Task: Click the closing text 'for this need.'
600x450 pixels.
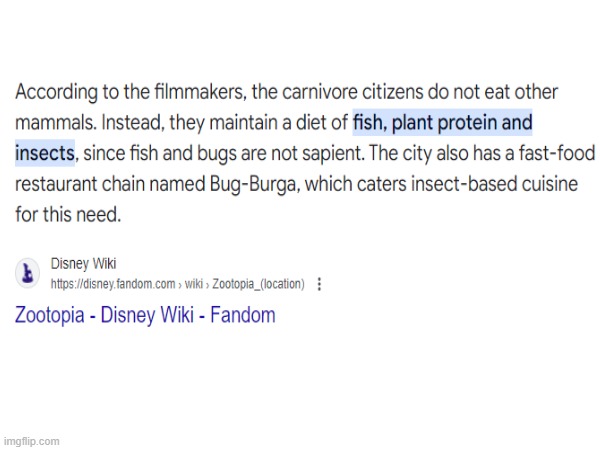Action: (68, 214)
